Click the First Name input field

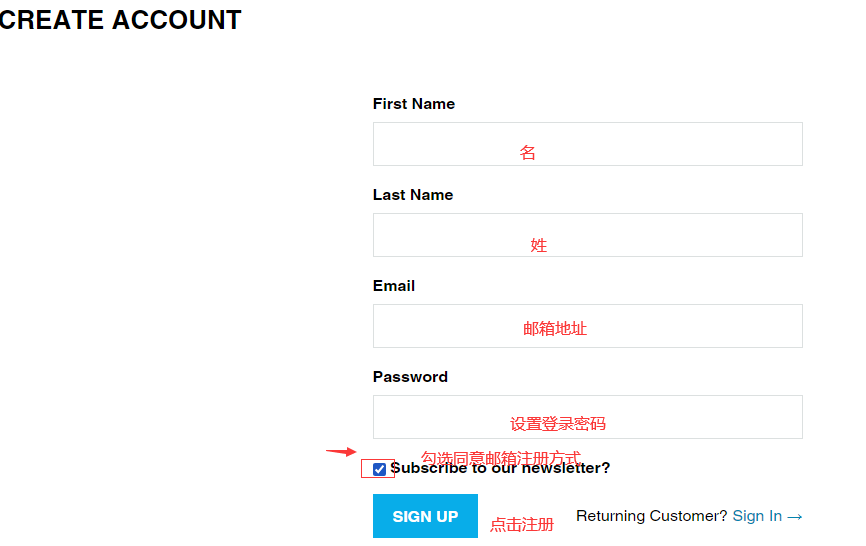587,144
